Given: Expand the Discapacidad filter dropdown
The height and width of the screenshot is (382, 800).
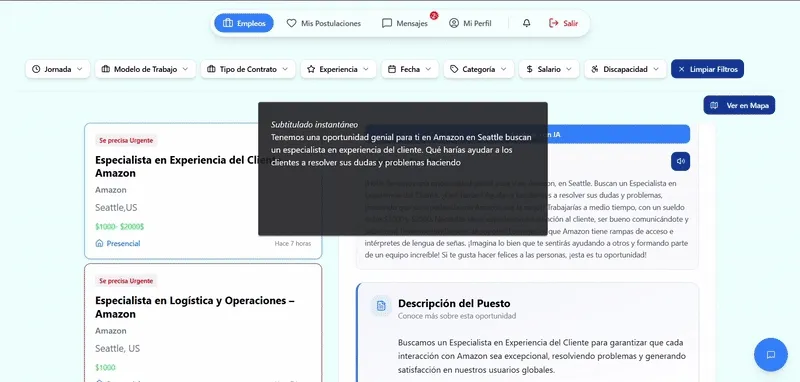Looking at the screenshot, I should [625, 69].
